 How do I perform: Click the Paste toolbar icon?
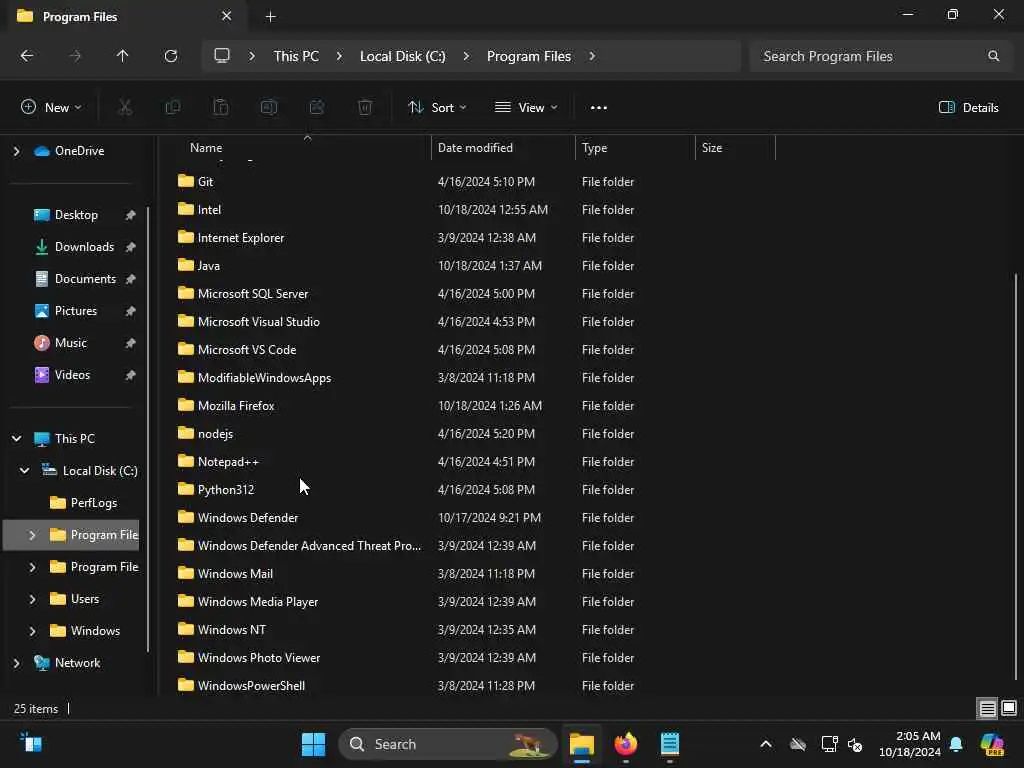[221, 107]
